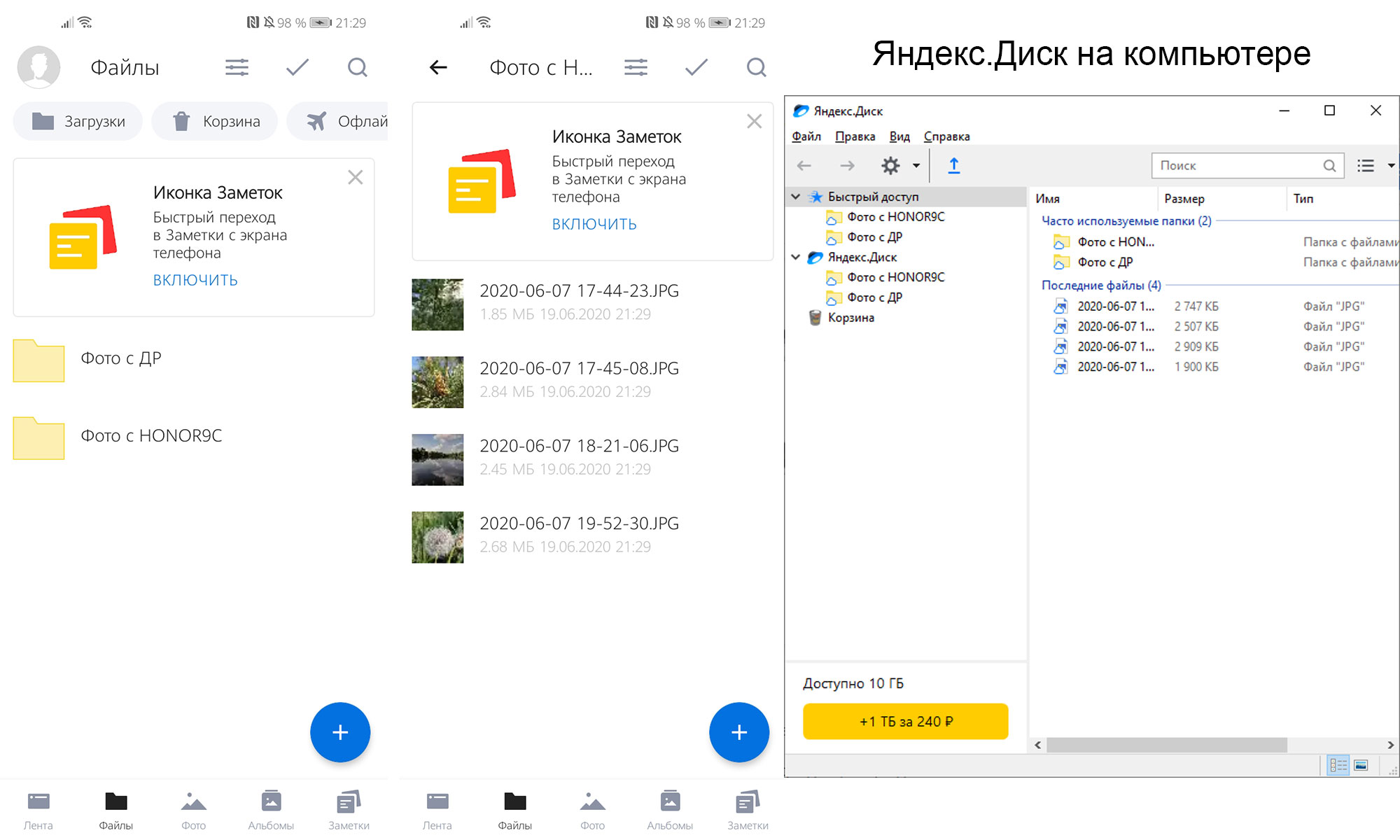1400x840 pixels.
Task: Click +1 ТБ за 240 ₽ button
Action: point(906,722)
